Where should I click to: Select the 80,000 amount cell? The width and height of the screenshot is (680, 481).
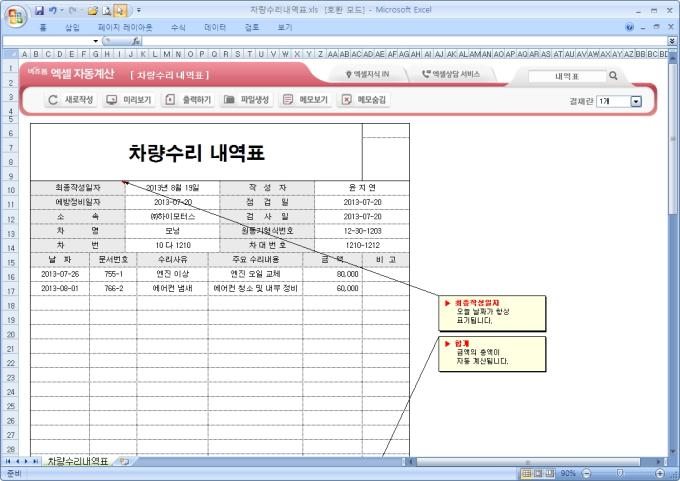333,274
